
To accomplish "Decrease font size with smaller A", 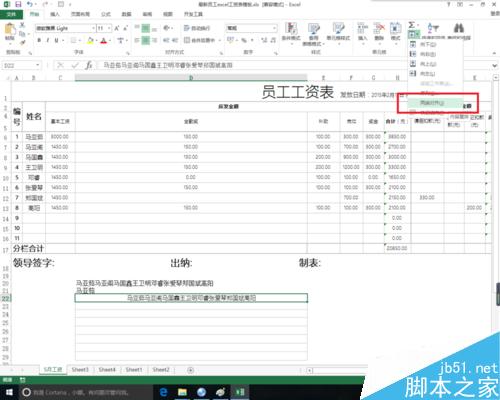I will click(x=126, y=28).
